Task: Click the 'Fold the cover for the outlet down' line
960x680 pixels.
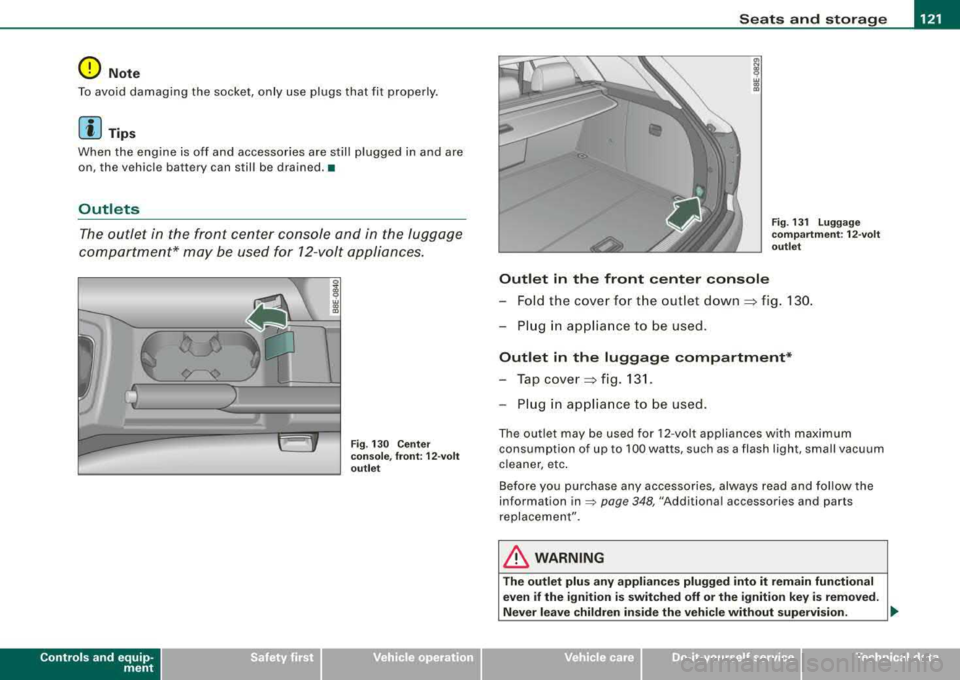Action: pos(656,301)
